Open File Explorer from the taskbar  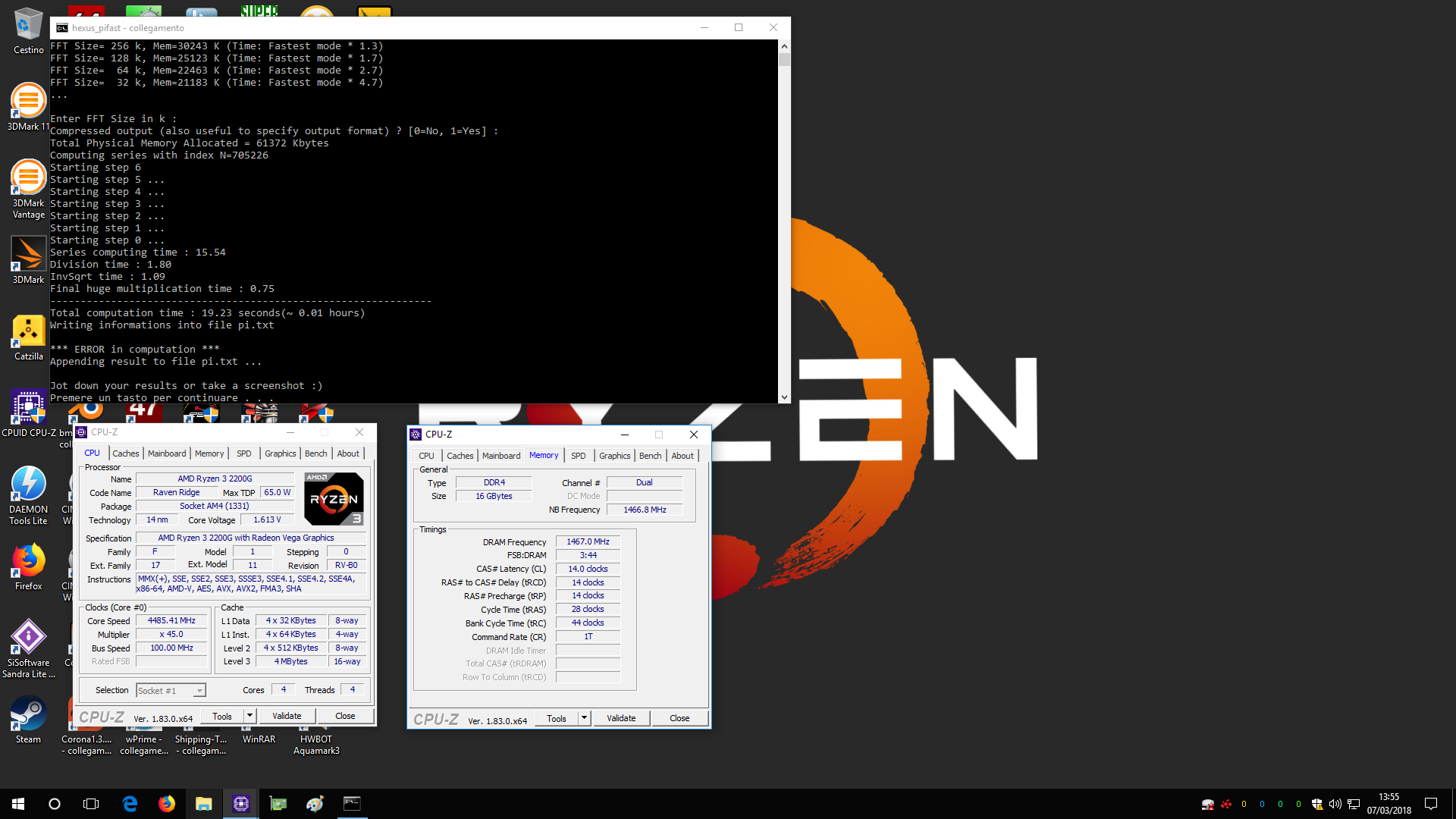pos(203,804)
